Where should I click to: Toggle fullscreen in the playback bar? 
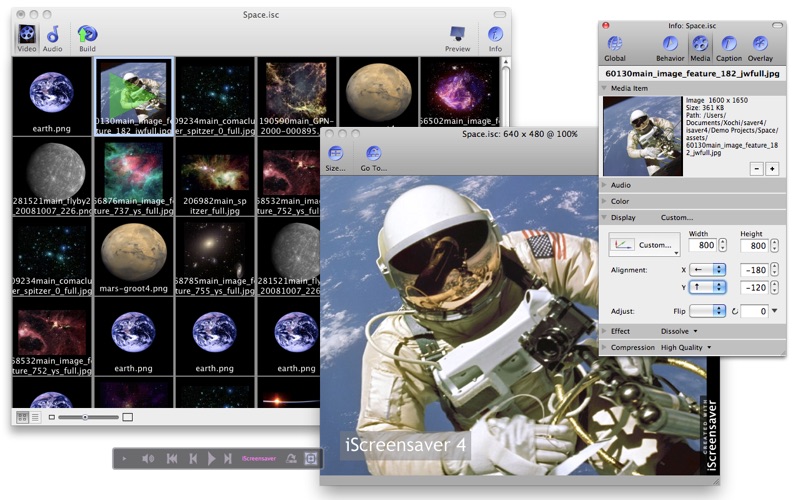pos(310,458)
